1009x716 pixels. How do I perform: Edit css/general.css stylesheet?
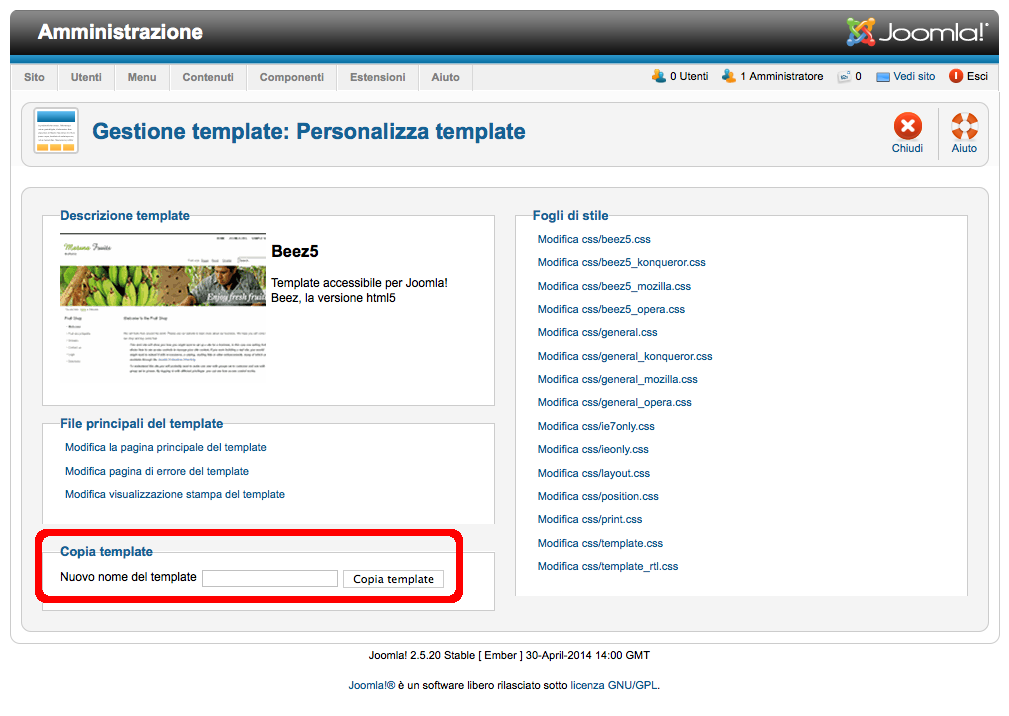pyautogui.click(x=597, y=333)
